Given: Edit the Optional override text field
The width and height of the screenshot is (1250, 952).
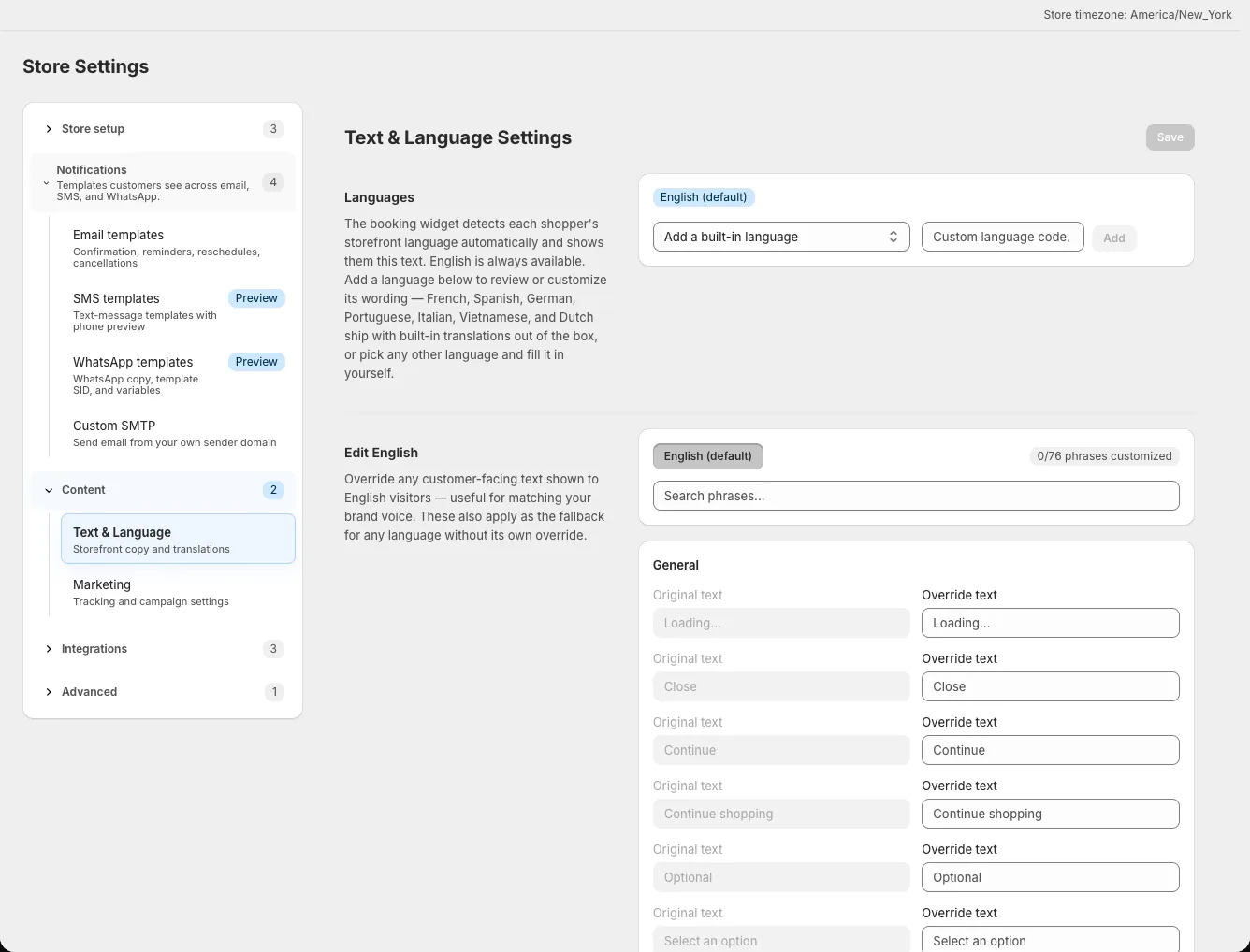Looking at the screenshot, I should pyautogui.click(x=1051, y=877).
